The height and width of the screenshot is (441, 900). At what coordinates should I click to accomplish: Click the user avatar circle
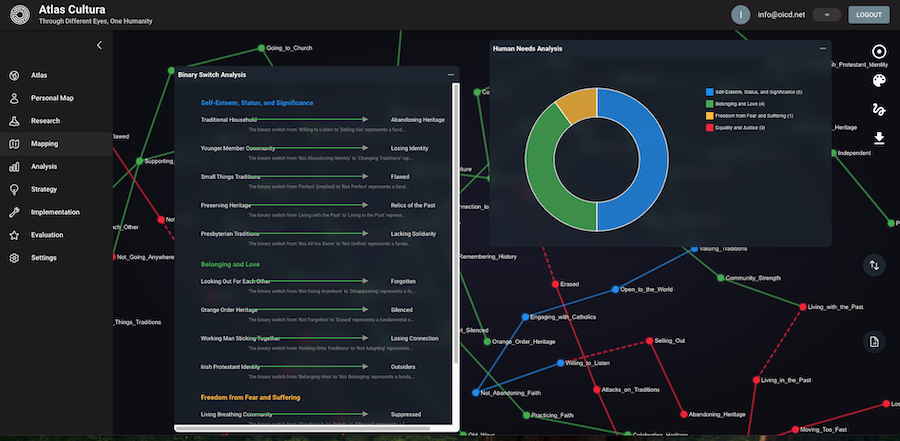[740, 15]
